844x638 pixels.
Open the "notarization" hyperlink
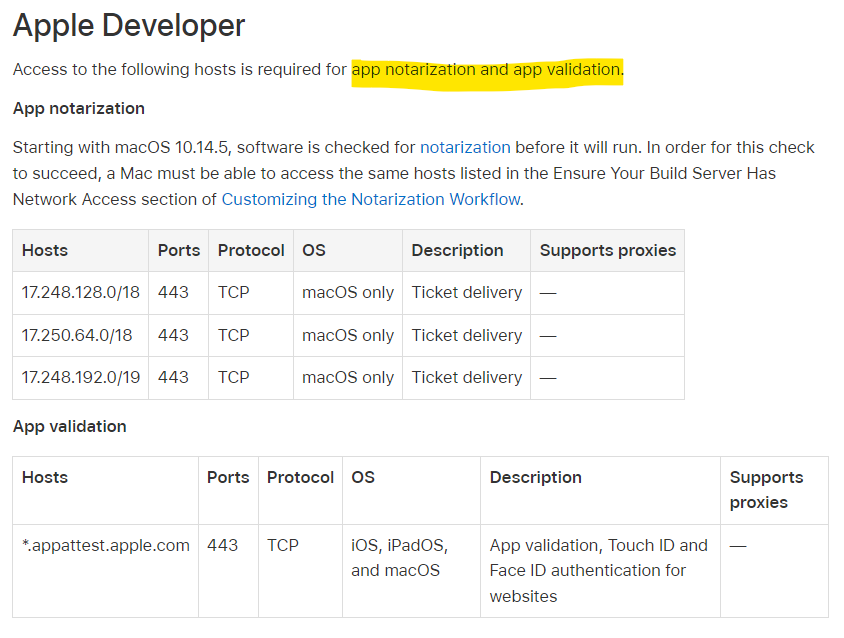[465, 147]
